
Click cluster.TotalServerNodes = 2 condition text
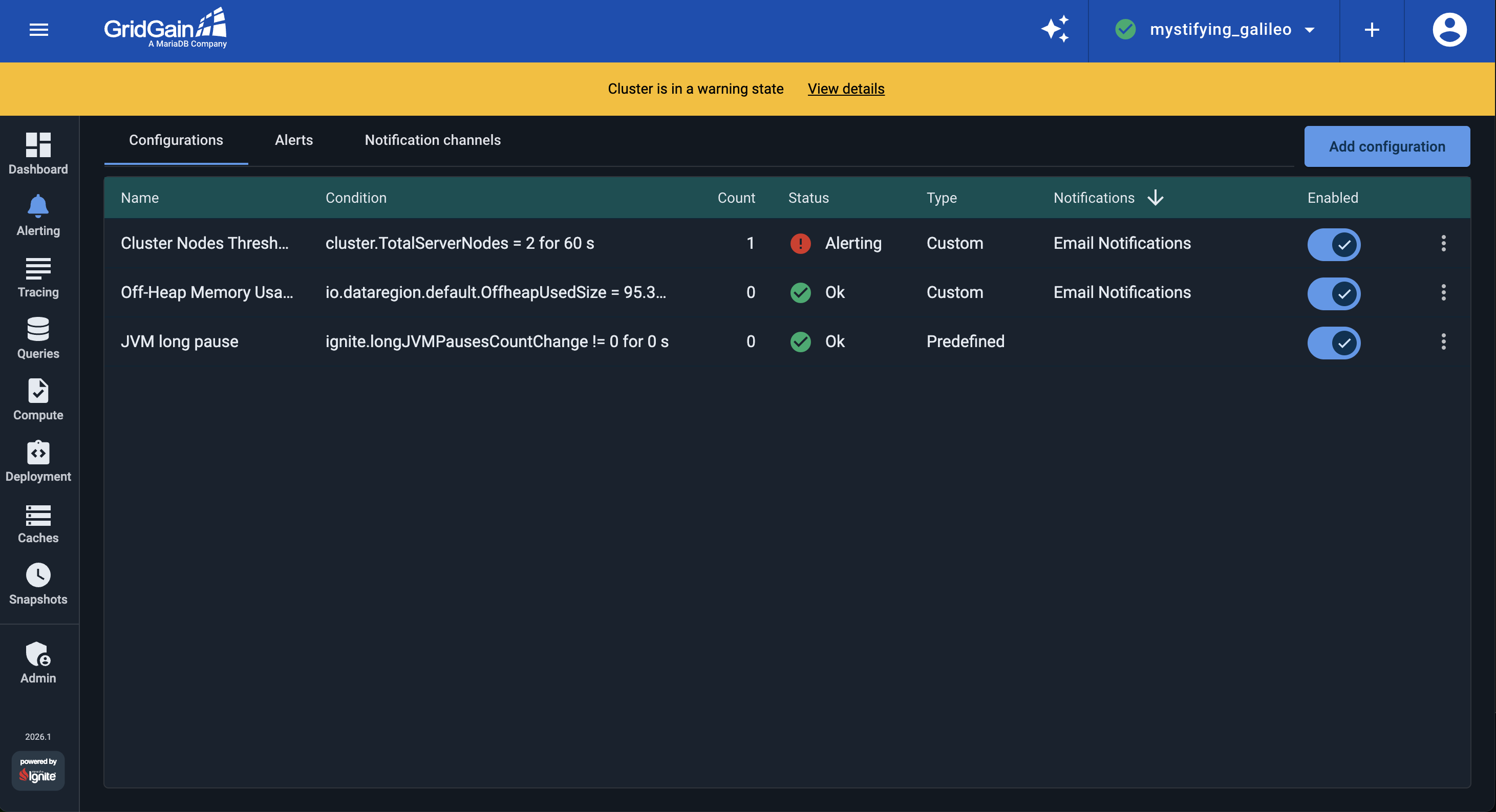coord(459,243)
